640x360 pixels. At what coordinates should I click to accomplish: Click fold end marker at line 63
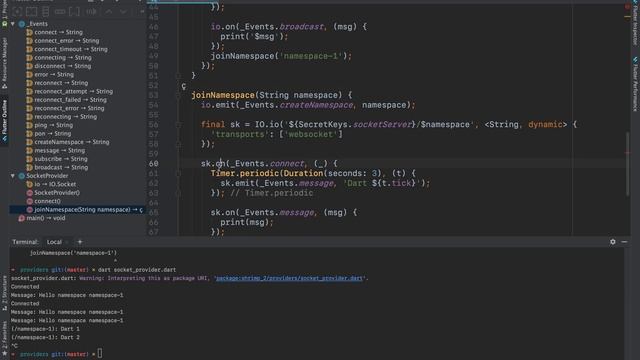coord(178,193)
